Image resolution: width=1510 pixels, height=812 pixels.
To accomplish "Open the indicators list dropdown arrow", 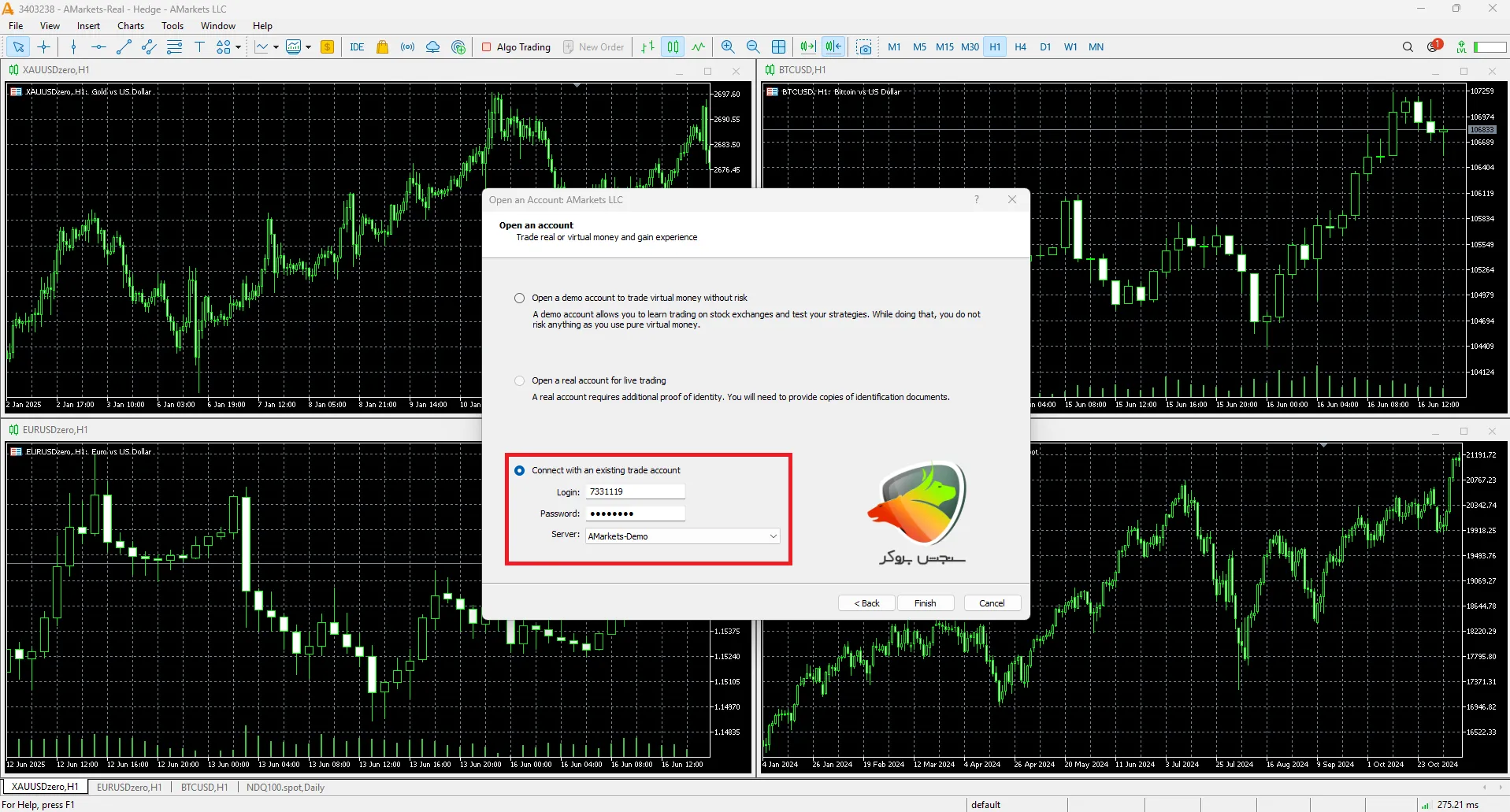I will click(276, 47).
